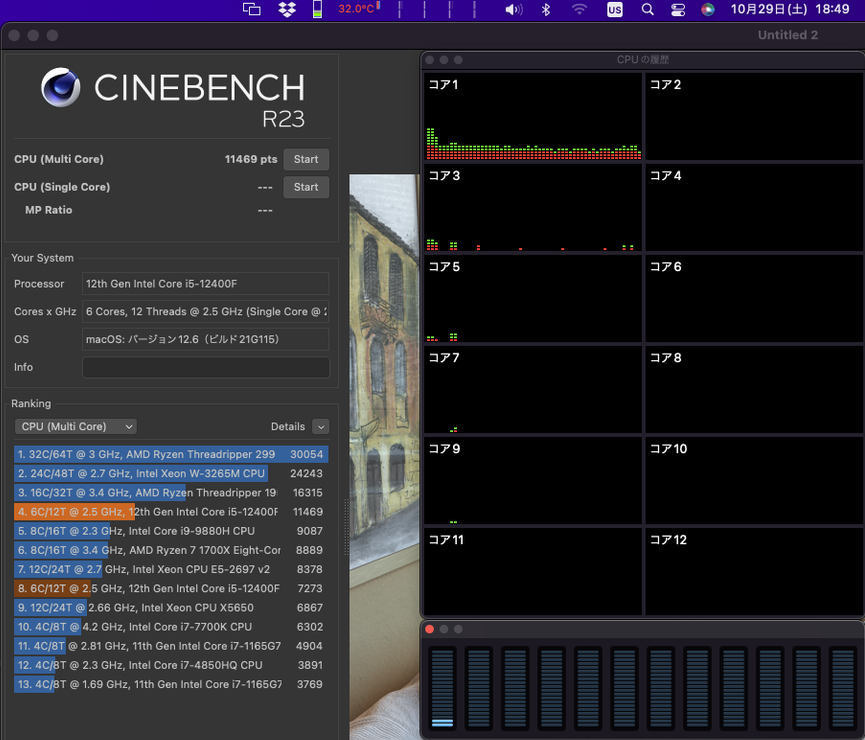Click the 32.0°C temperature monitor item
The image size is (865, 740).
[359, 9]
